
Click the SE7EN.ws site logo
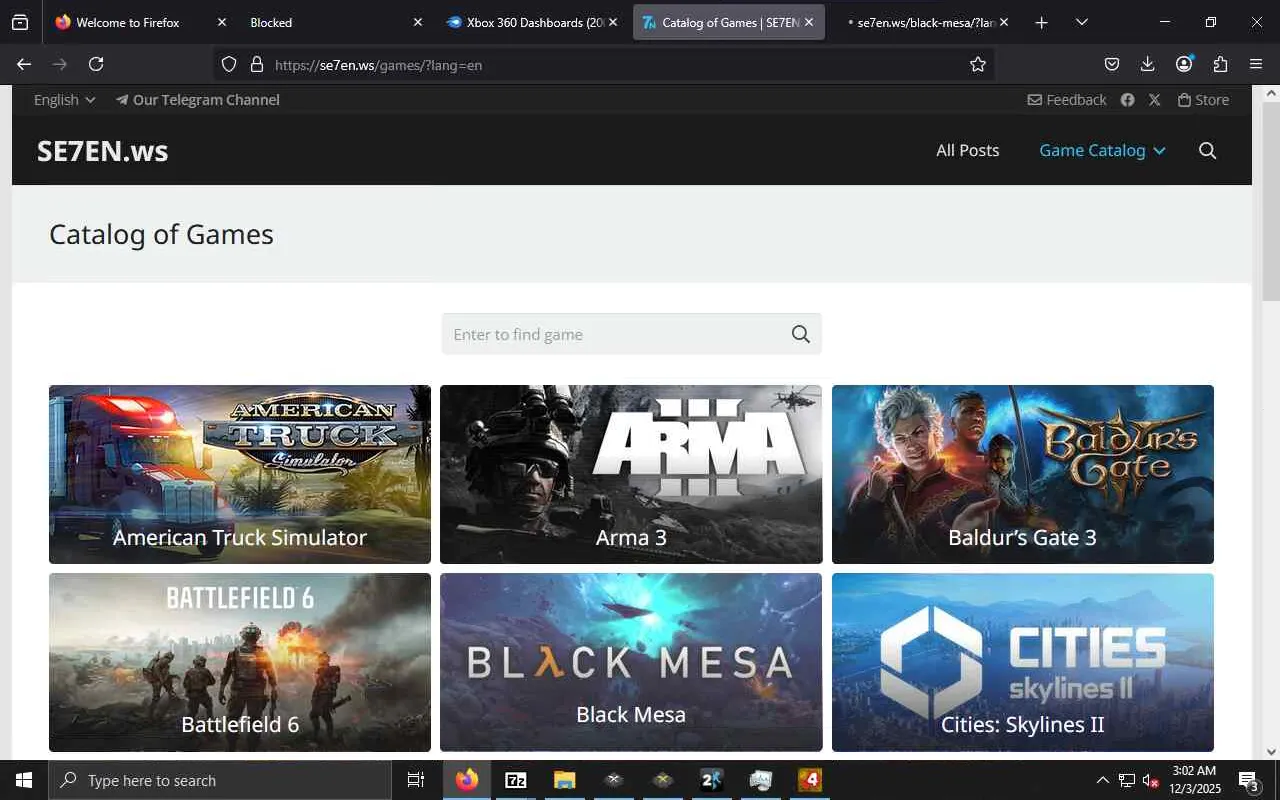click(102, 151)
